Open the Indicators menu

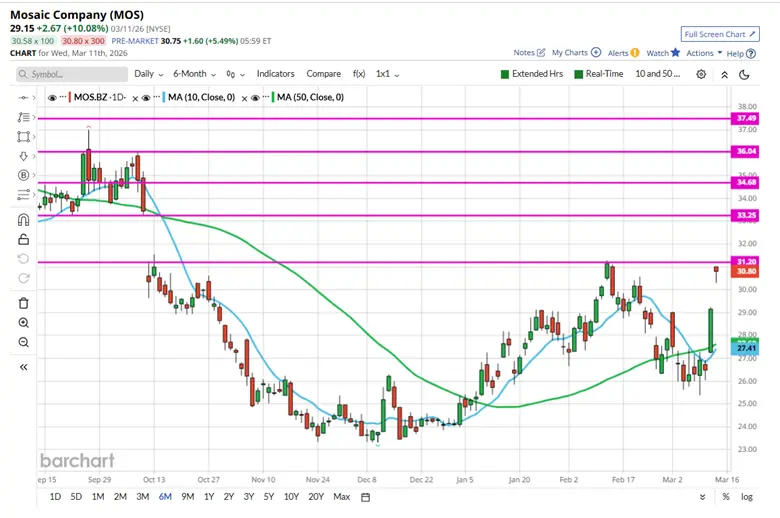[275, 74]
